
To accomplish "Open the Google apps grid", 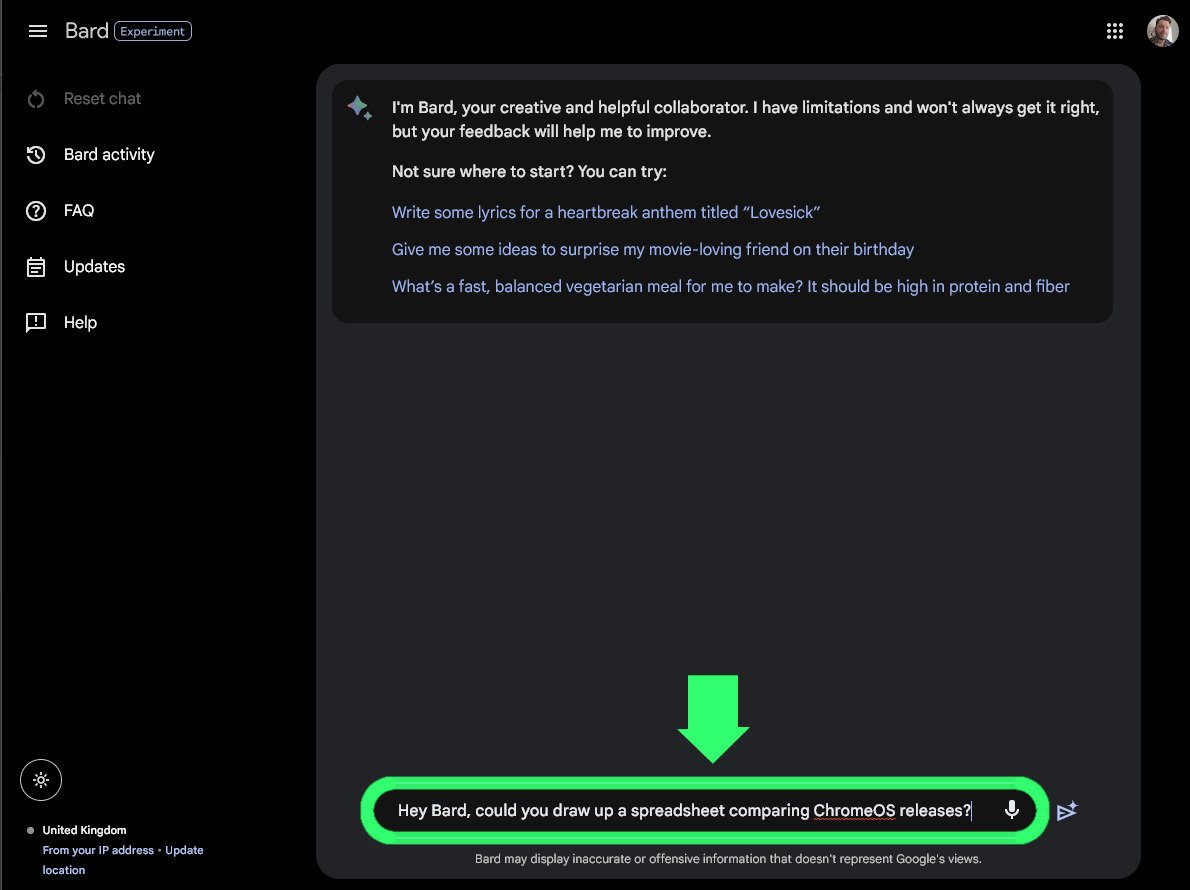I will [1115, 31].
